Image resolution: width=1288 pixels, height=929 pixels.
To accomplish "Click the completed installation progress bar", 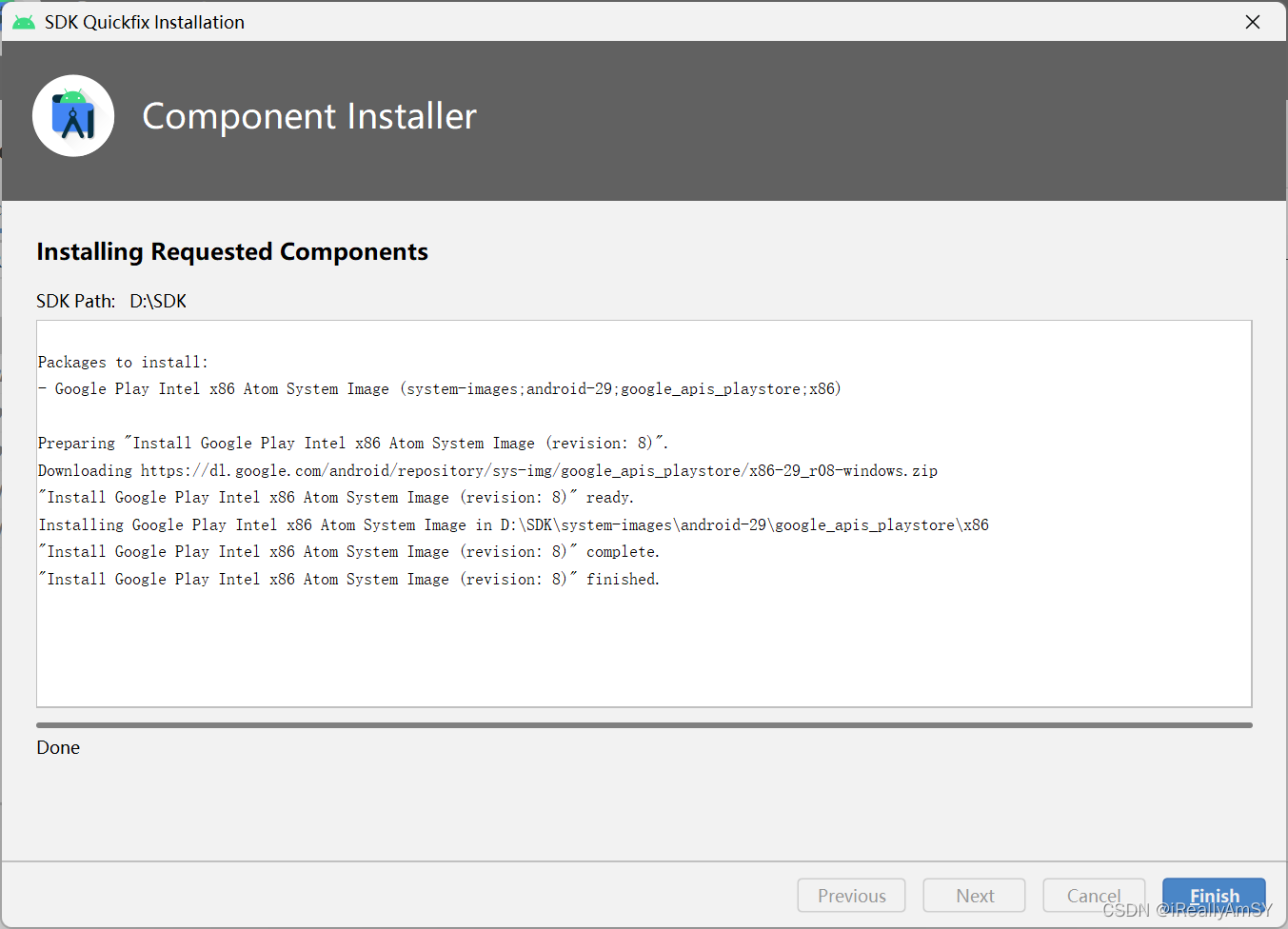I will click(644, 725).
